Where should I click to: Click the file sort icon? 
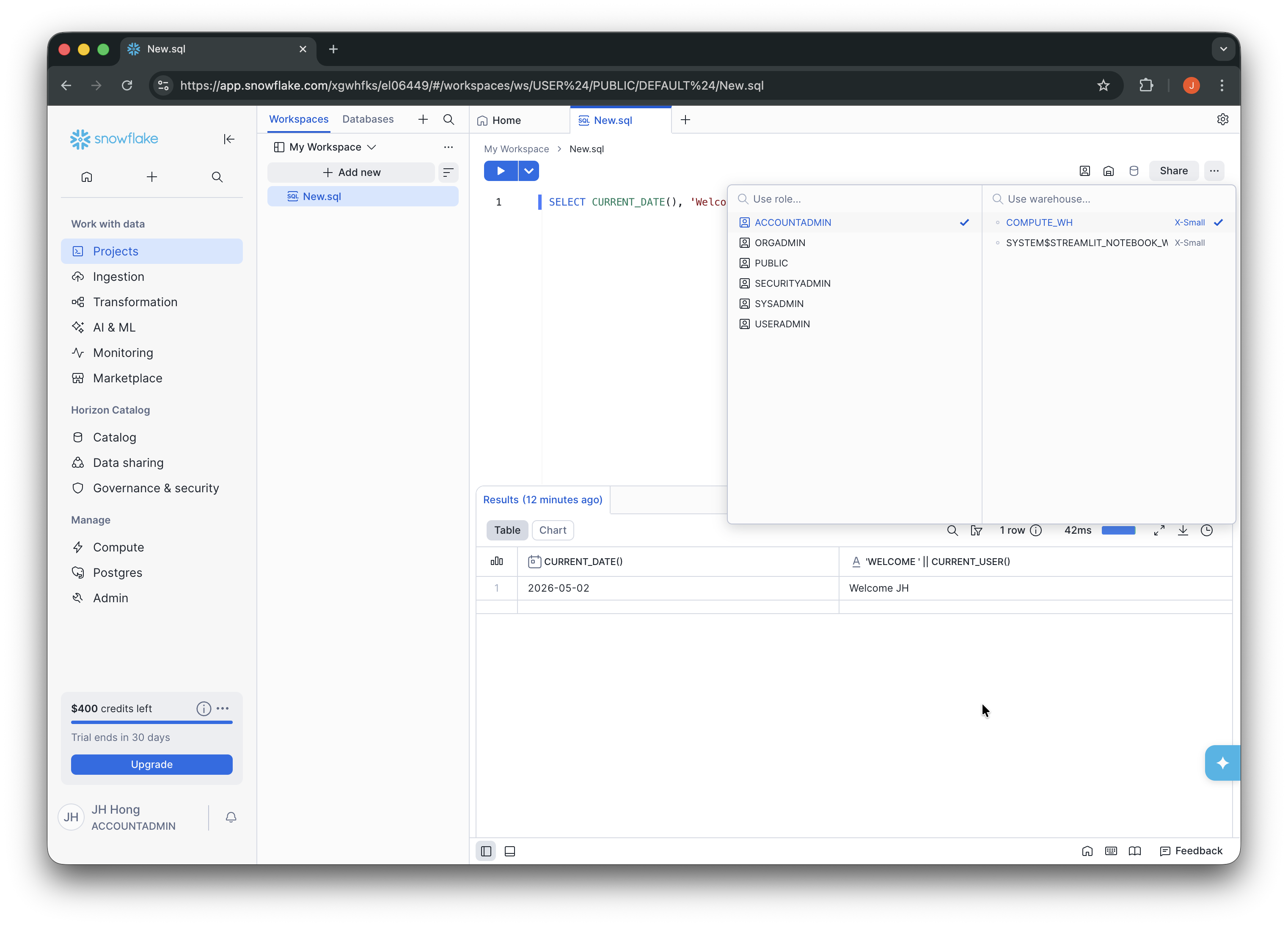(448, 172)
